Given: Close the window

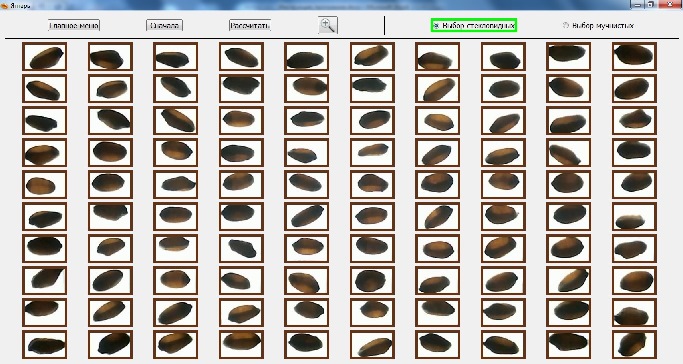Looking at the screenshot, I should tap(670, 4).
